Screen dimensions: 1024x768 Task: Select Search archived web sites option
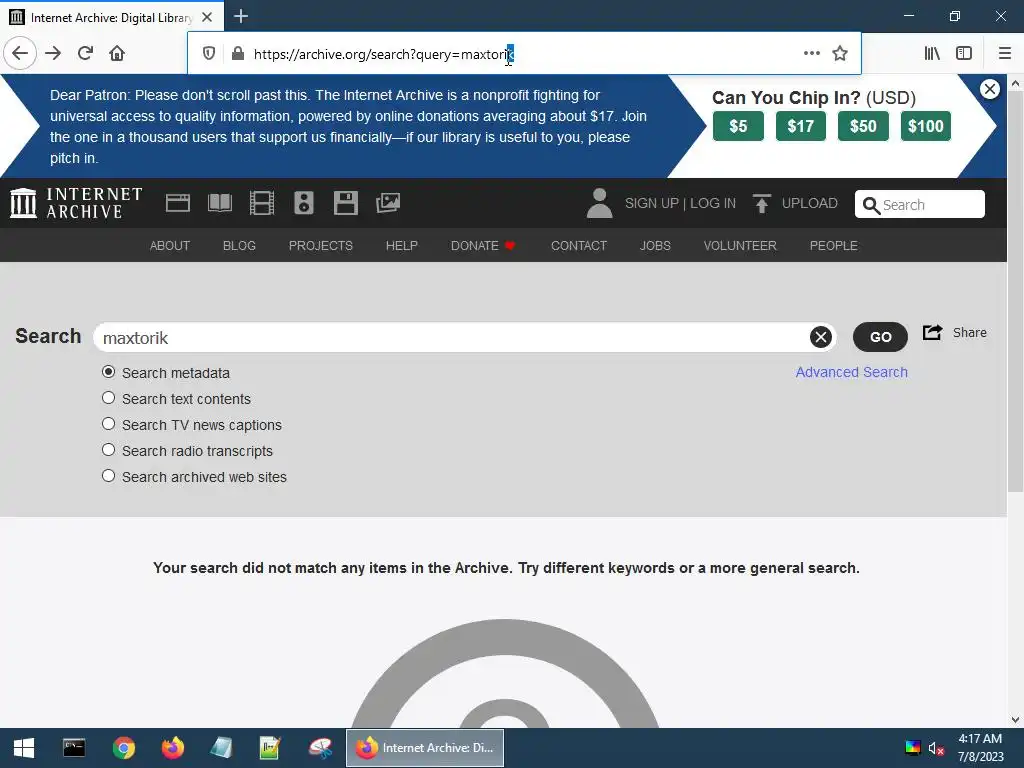[108, 477]
